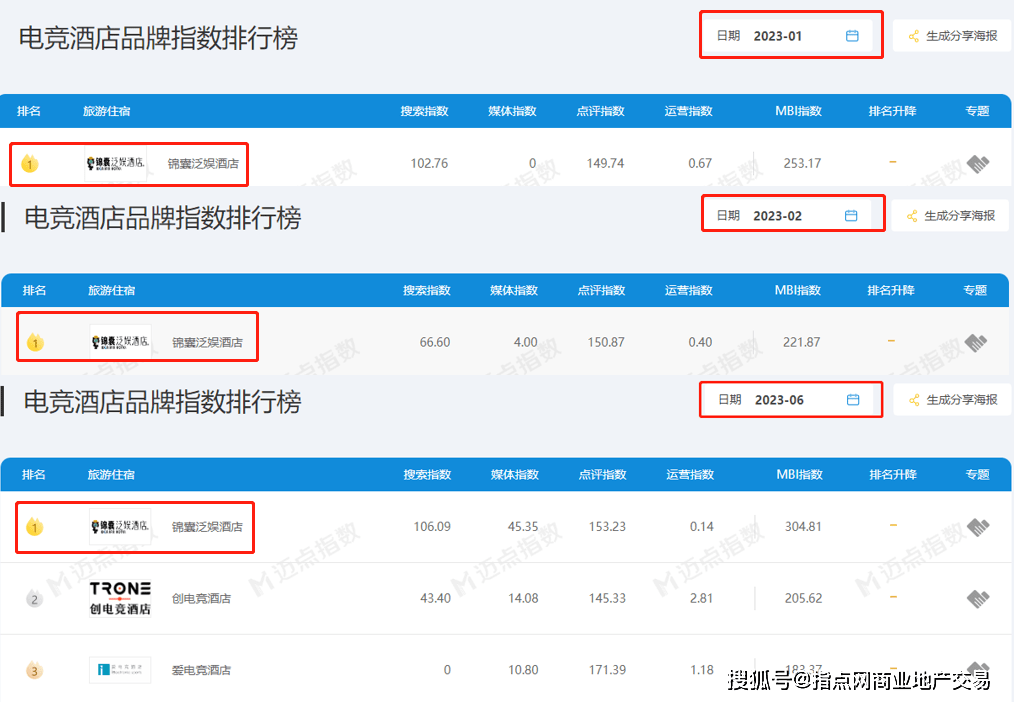Click the 爱电竞酒店 brand logo thumbnail
Viewport: 1014px width, 702px height.
coord(120,670)
